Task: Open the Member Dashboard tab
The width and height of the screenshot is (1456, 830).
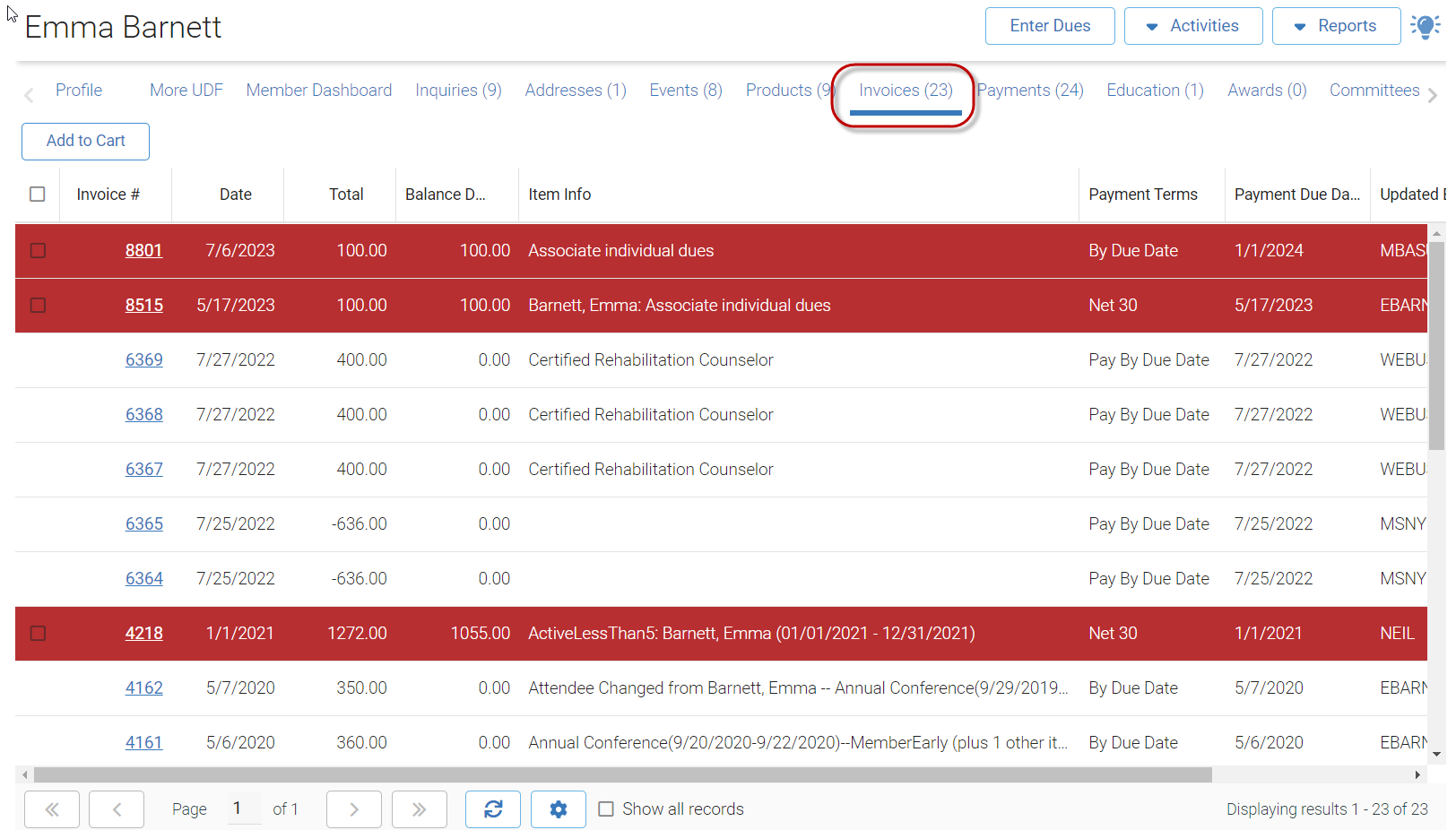Action: (x=319, y=91)
